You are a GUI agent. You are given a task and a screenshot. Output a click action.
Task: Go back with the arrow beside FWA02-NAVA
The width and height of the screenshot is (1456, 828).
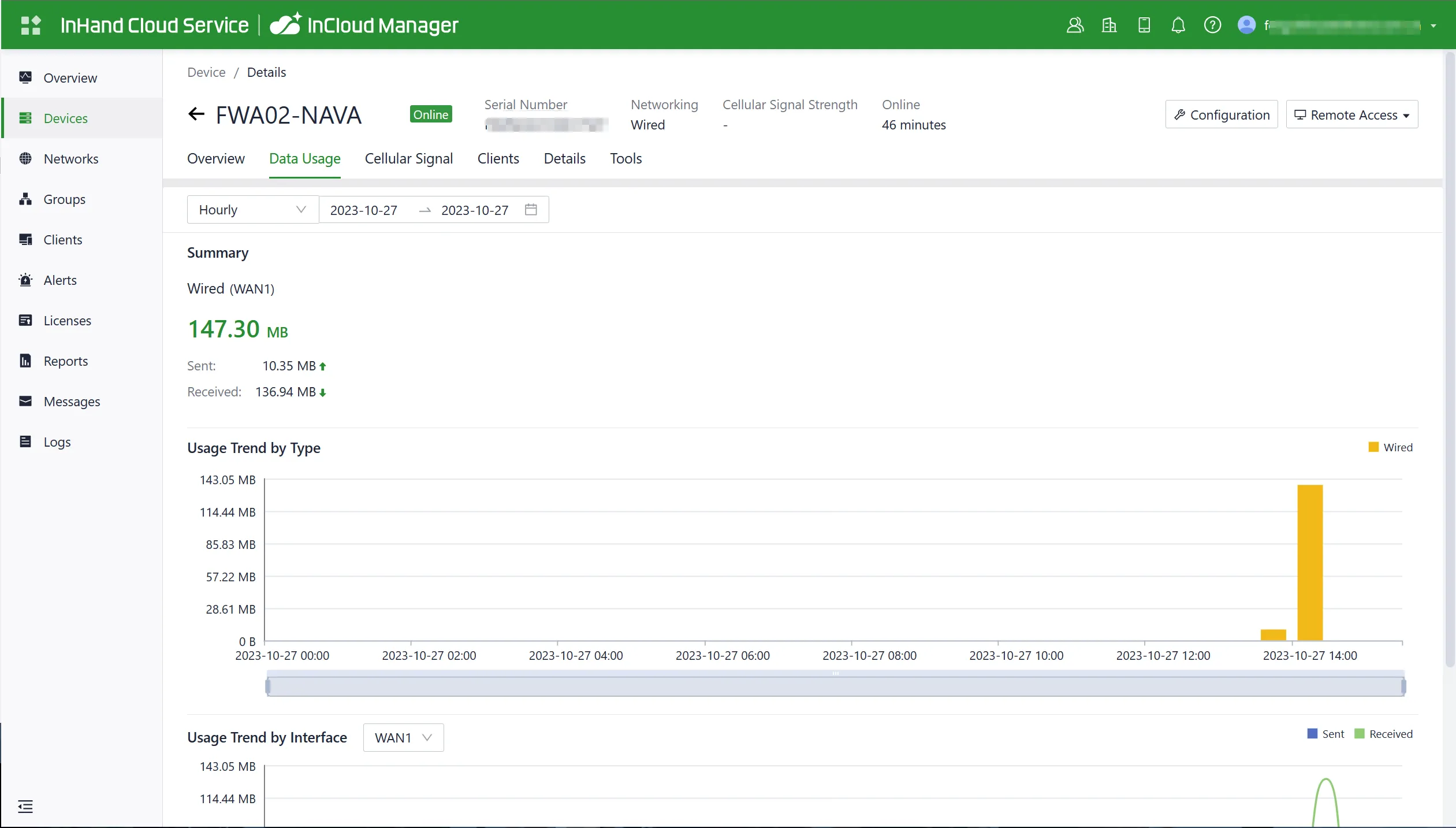click(196, 114)
